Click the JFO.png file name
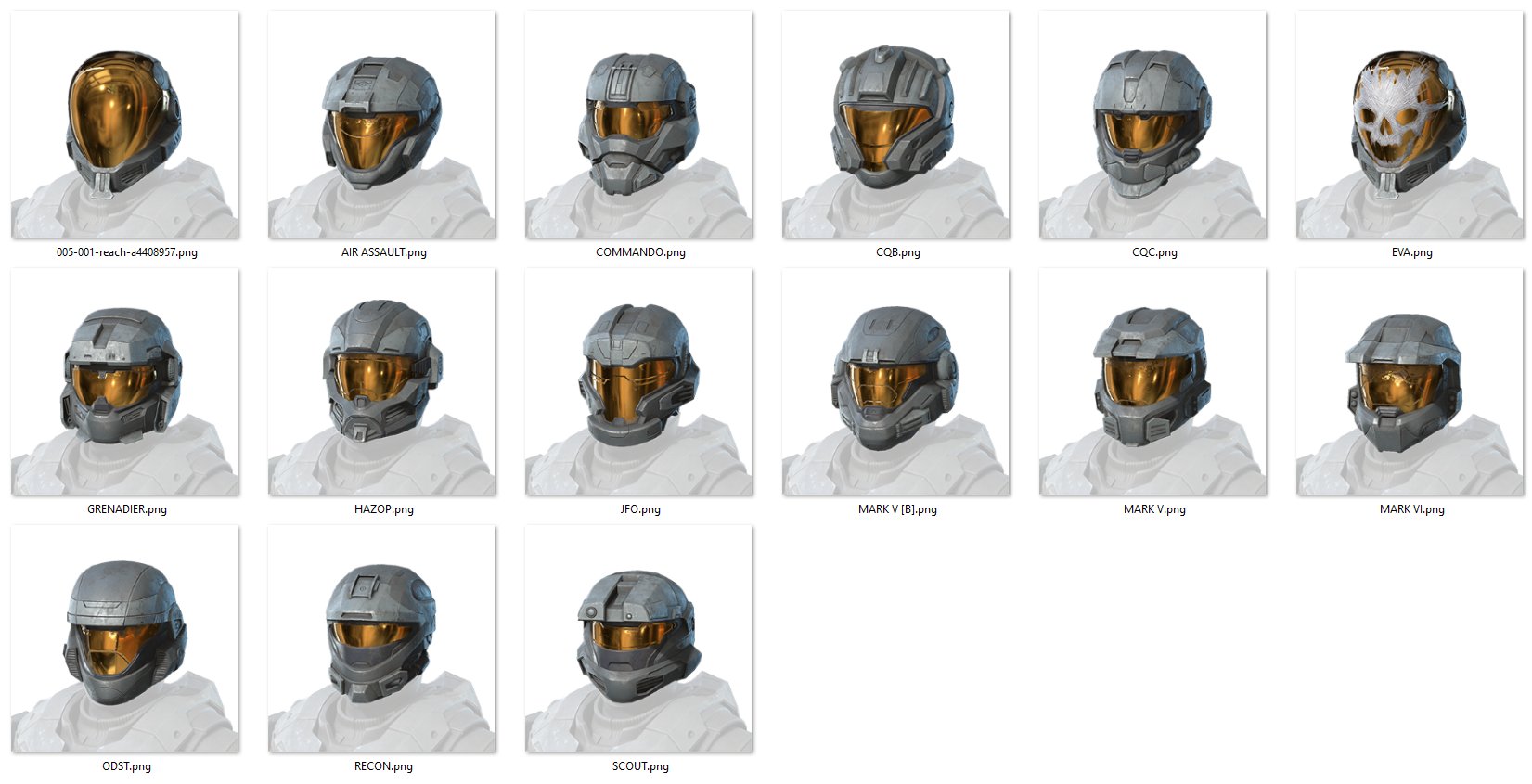Image resolution: width=1532 pixels, height=784 pixels. point(640,509)
